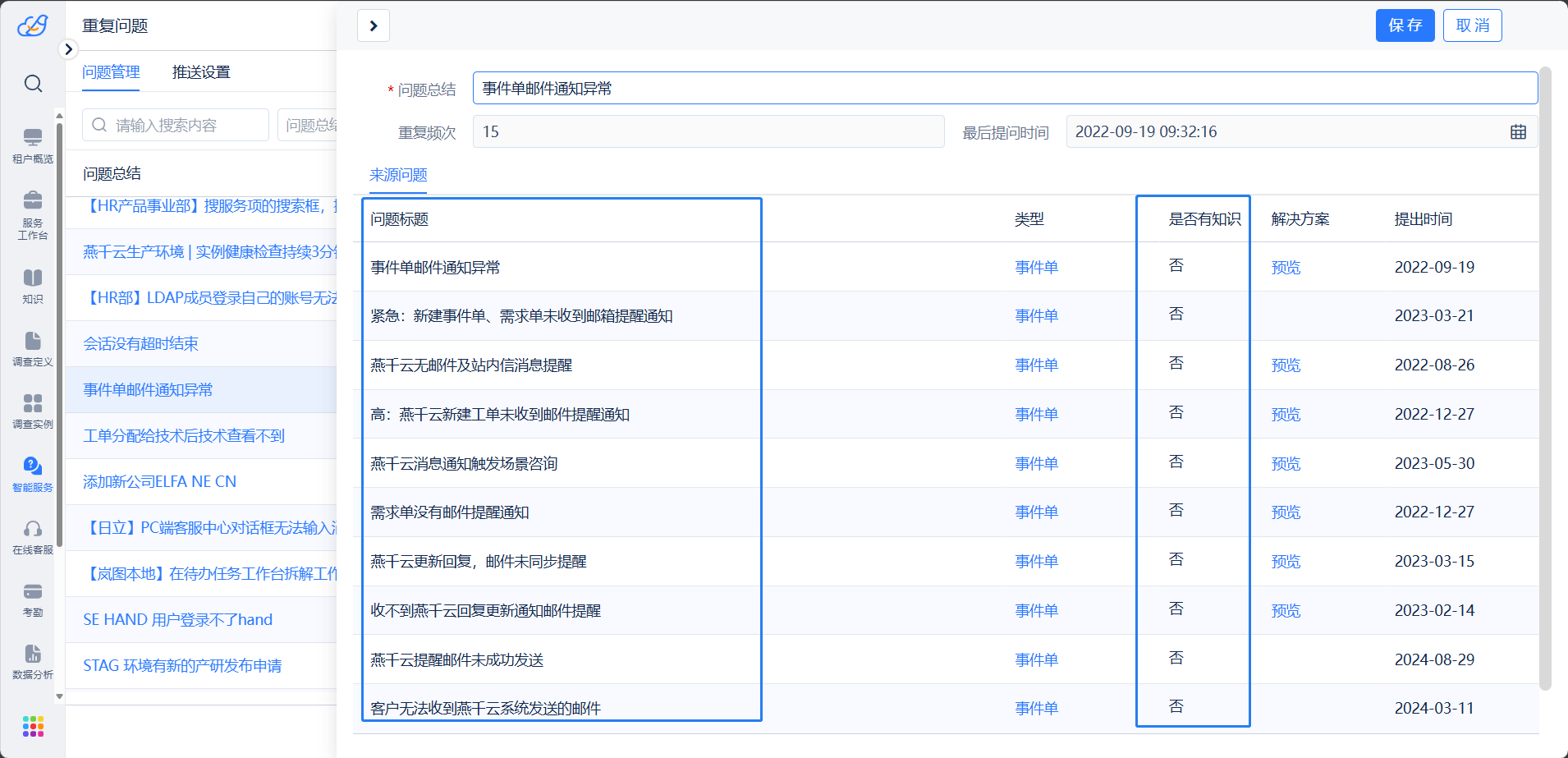Viewport: 1568px width, 758px height.
Task: Click the 取消 button
Action: click(x=1472, y=25)
